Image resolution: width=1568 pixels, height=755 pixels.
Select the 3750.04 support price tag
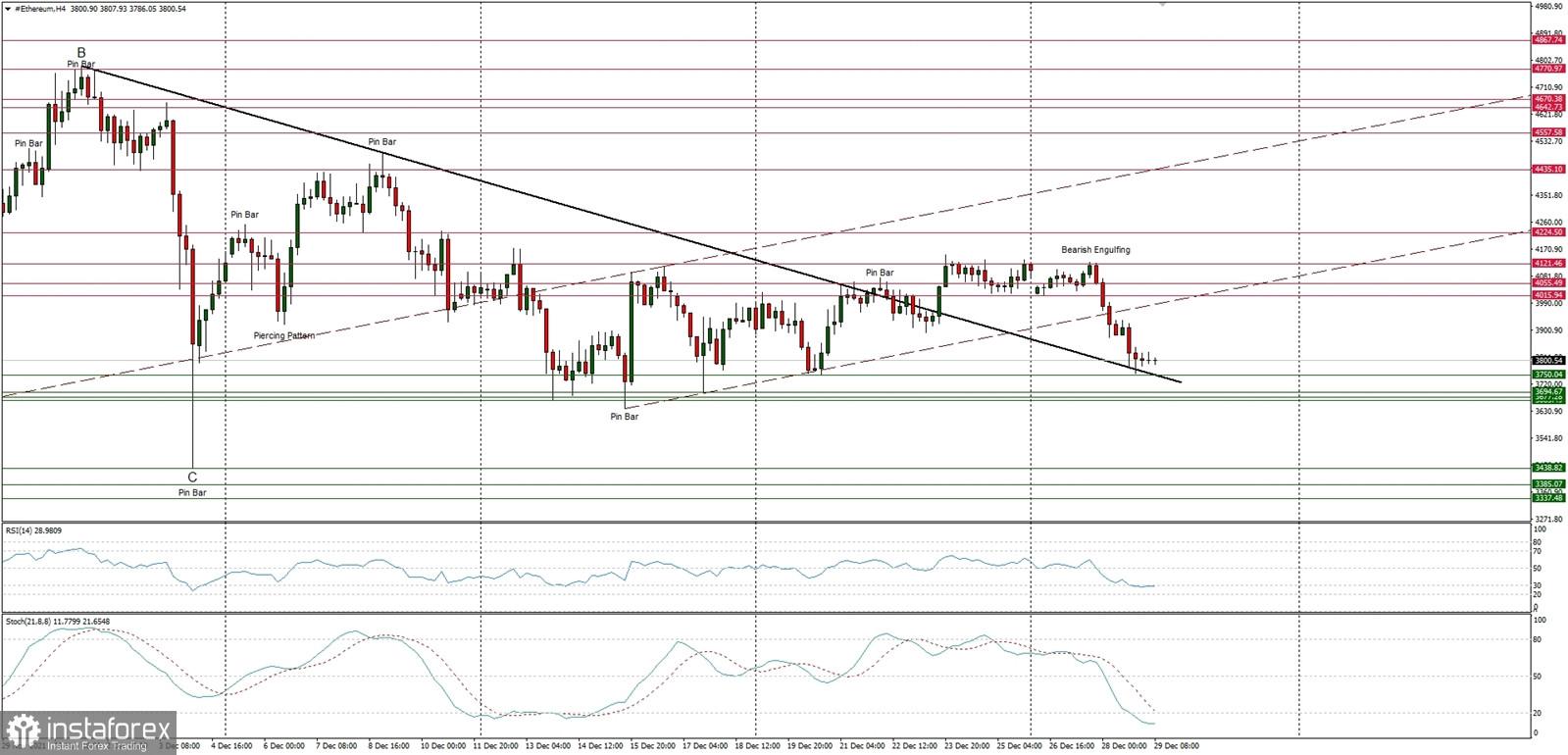click(1548, 375)
